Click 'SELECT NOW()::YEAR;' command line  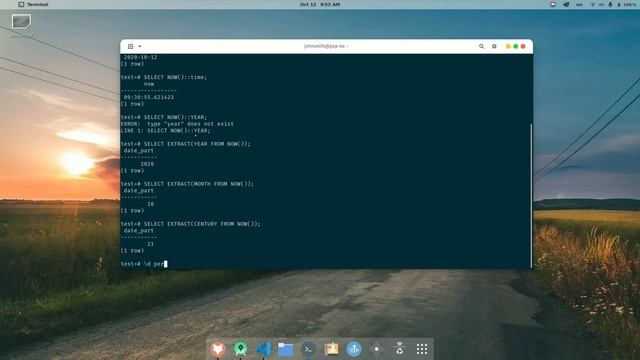[x=164, y=117]
